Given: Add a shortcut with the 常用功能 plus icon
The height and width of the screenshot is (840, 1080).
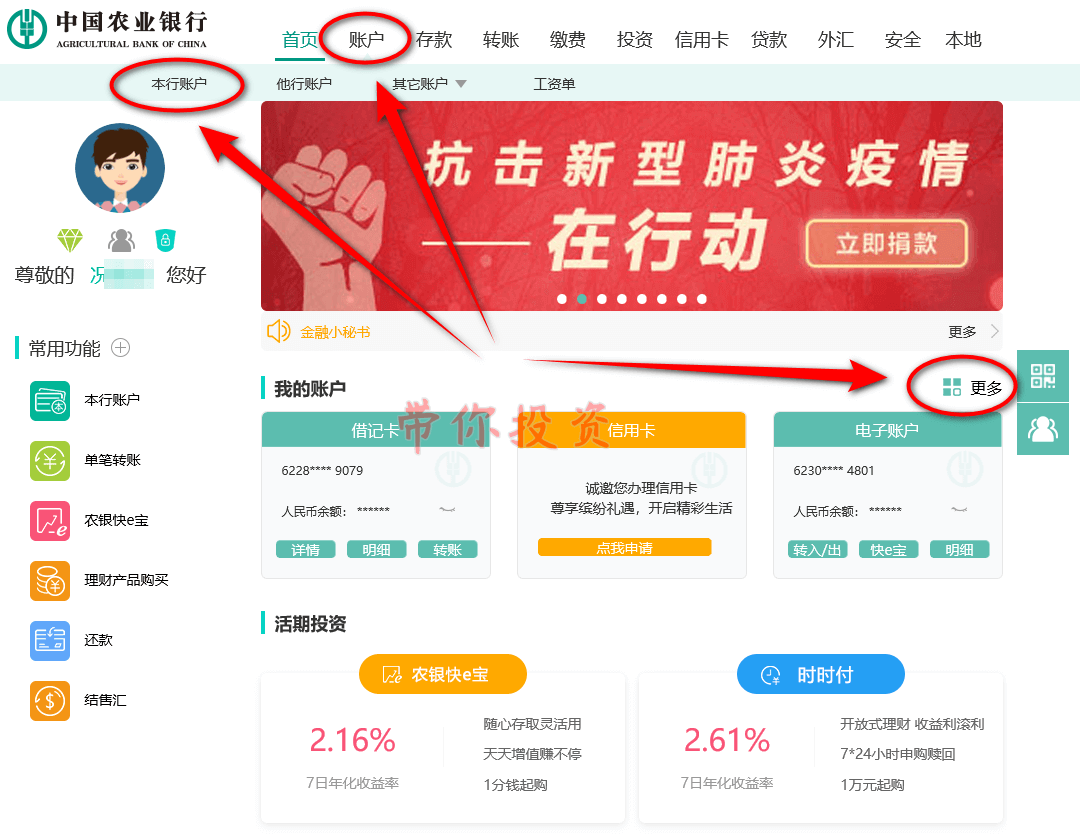Looking at the screenshot, I should (121, 348).
